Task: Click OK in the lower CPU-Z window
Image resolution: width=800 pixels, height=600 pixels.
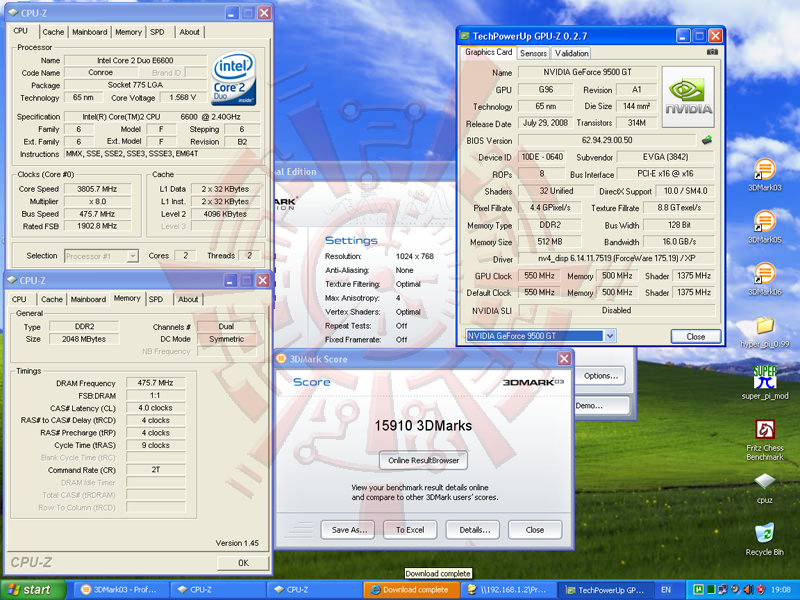Action: (243, 563)
